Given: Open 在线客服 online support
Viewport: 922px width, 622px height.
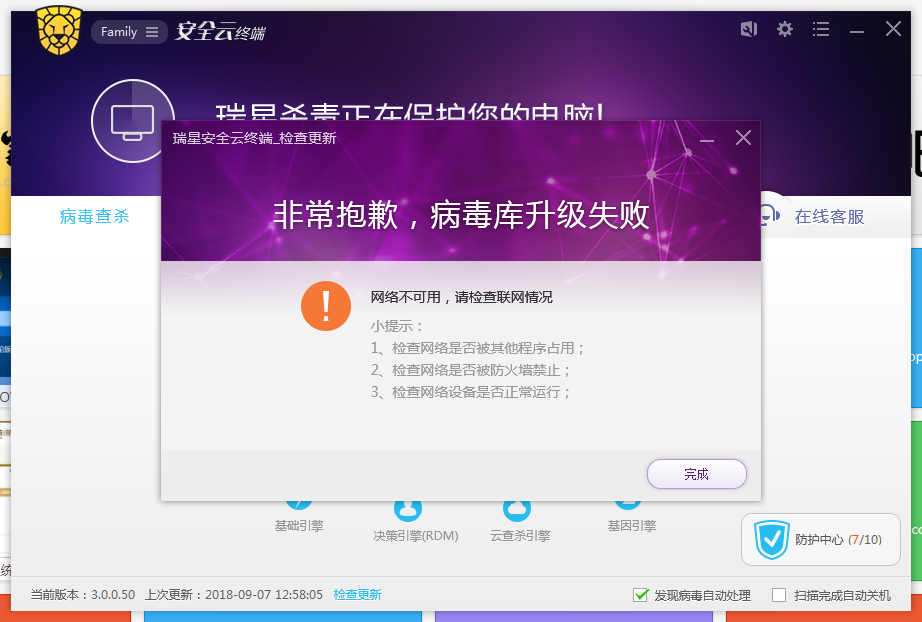Looking at the screenshot, I should tap(829, 217).
